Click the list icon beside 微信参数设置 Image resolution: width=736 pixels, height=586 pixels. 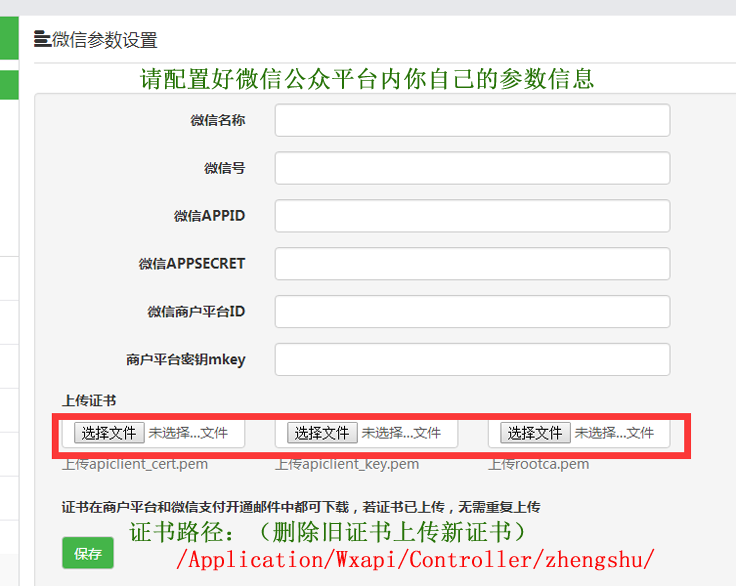42,39
